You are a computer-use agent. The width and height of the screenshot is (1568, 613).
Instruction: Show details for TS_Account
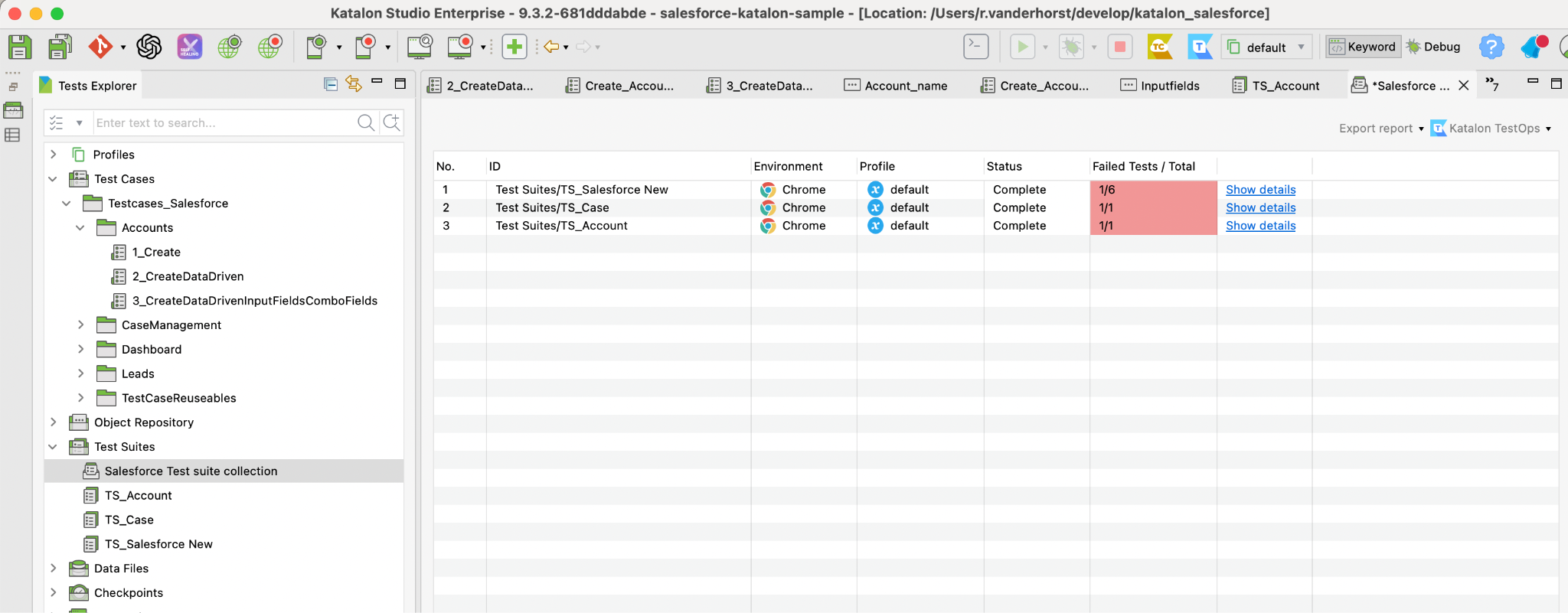coord(1260,226)
